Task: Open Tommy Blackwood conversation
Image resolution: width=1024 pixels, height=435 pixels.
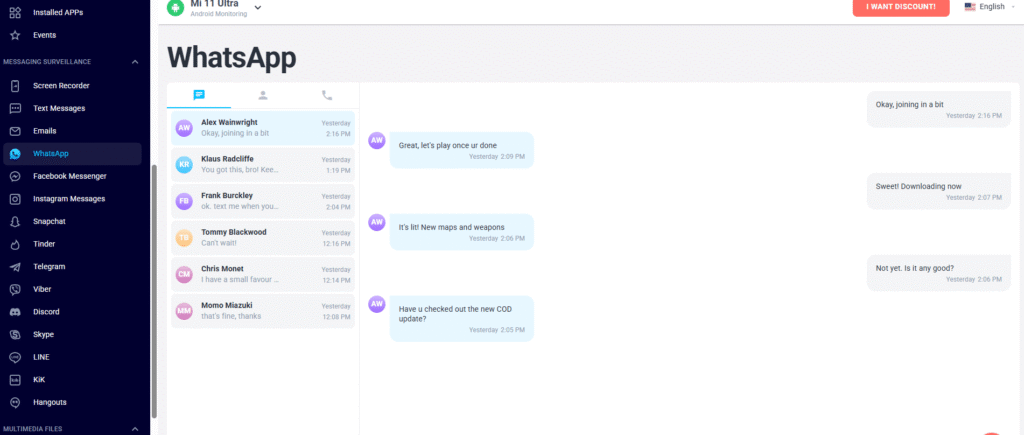Action: click(x=263, y=238)
